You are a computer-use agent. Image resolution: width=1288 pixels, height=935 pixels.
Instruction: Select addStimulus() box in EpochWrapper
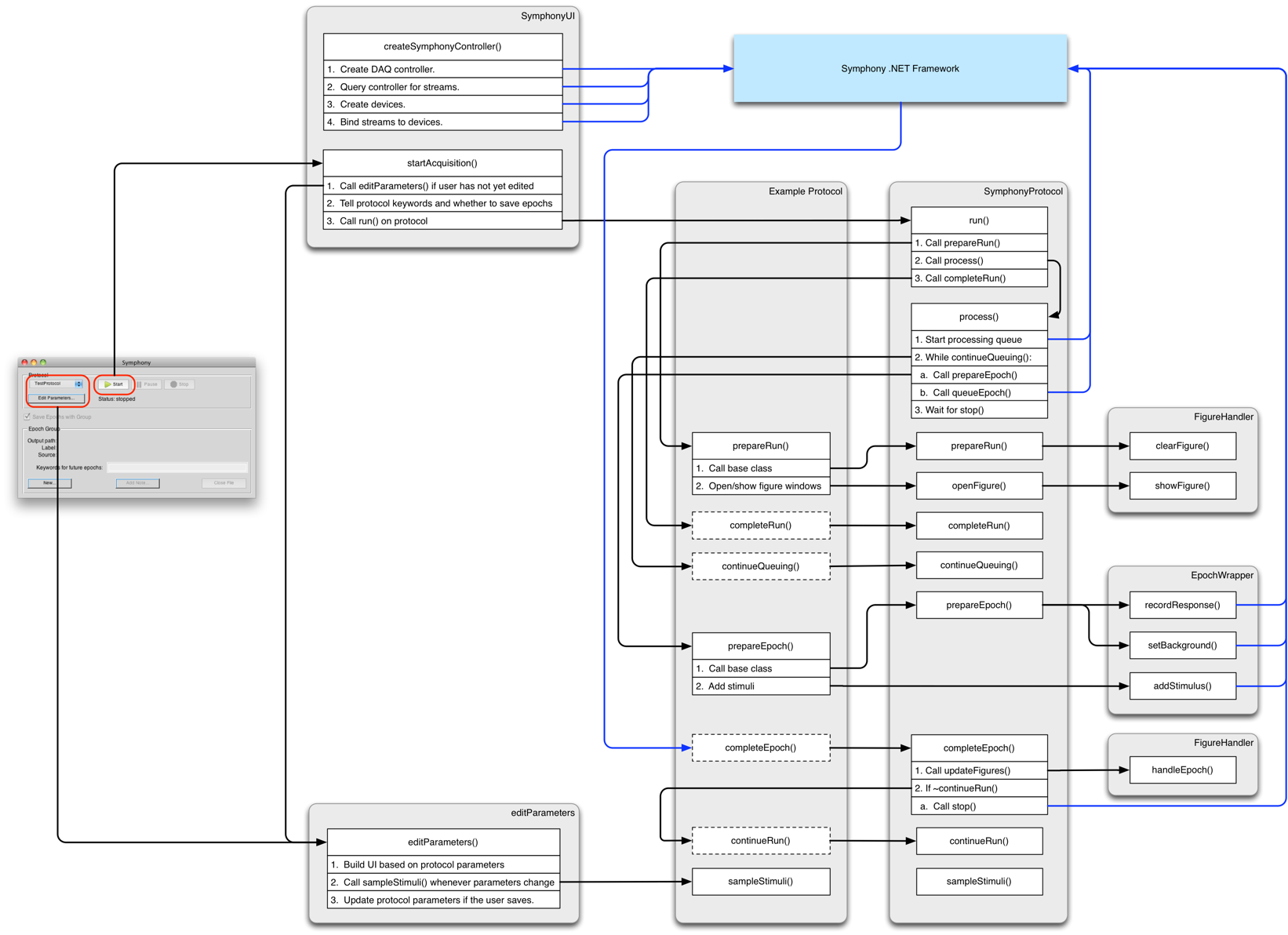1183,686
